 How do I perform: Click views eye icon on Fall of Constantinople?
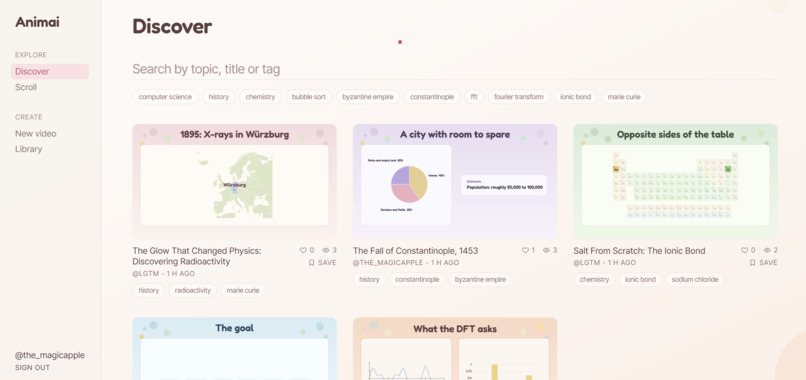[x=546, y=250]
